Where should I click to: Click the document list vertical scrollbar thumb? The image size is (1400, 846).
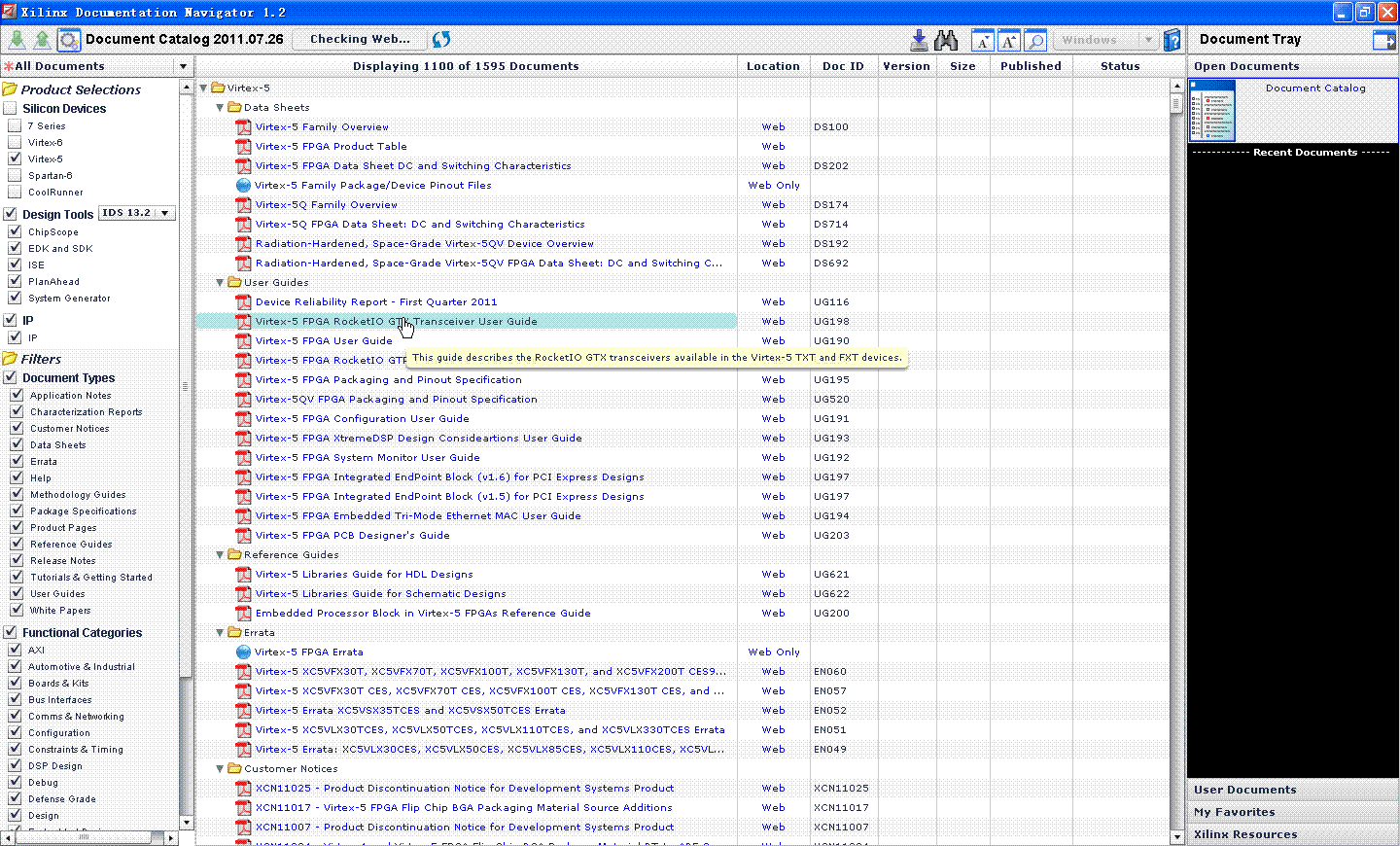coord(1176,103)
